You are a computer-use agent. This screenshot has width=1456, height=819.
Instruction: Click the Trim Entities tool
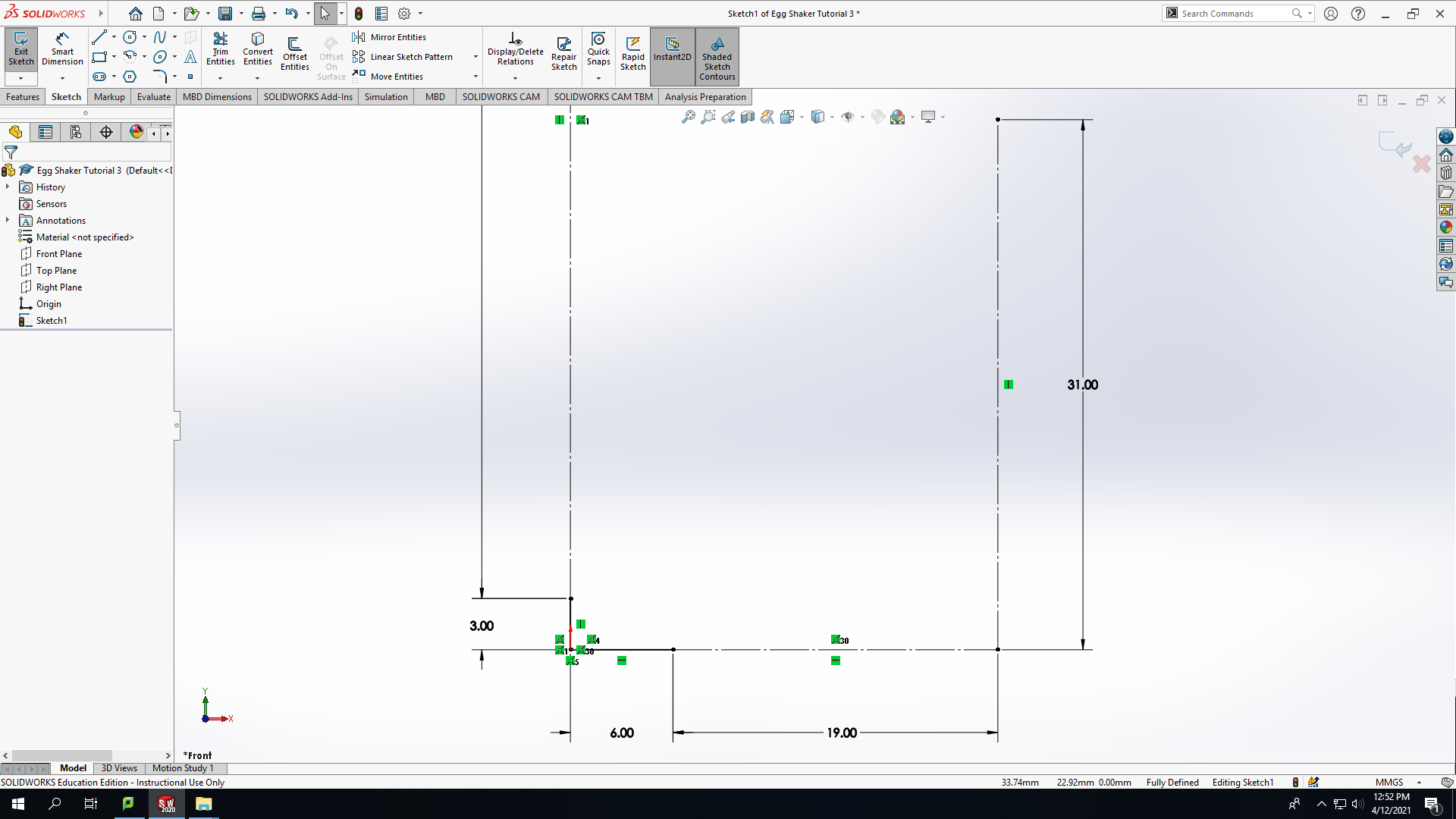220,50
